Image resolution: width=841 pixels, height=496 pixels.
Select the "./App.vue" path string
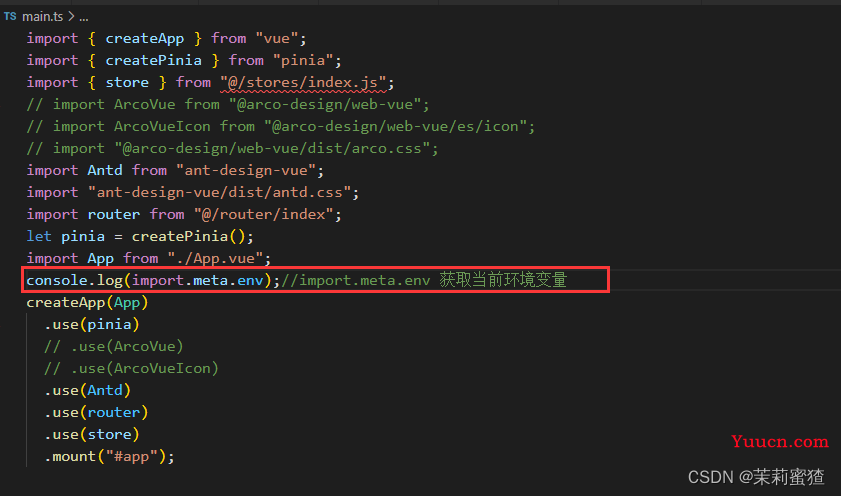pos(215,258)
